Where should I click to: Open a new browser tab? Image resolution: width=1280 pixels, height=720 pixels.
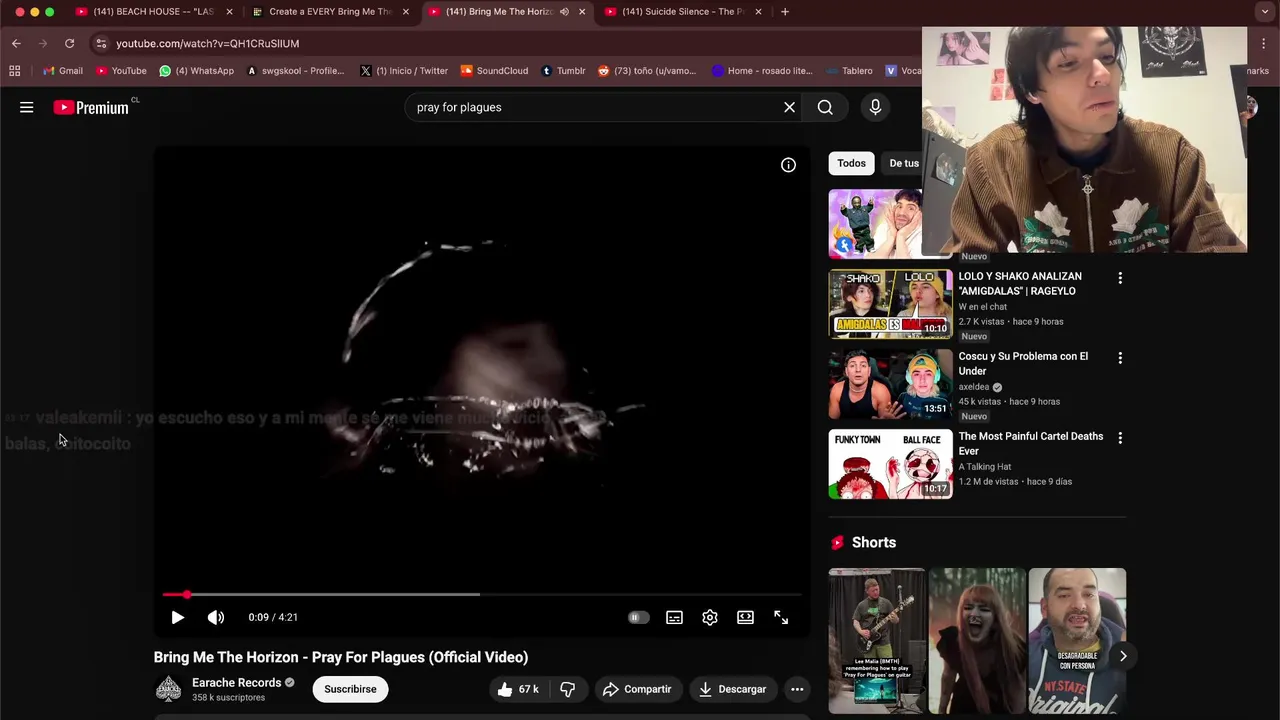[x=785, y=12]
